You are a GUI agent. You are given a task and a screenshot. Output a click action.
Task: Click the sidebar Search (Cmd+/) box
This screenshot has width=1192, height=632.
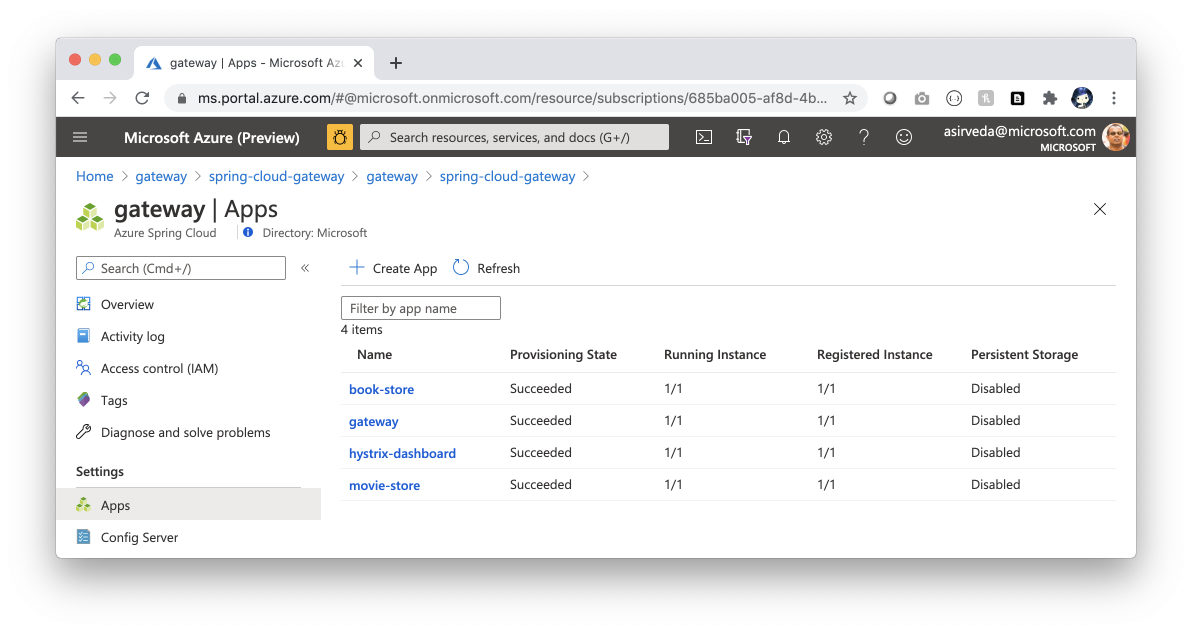pos(181,268)
